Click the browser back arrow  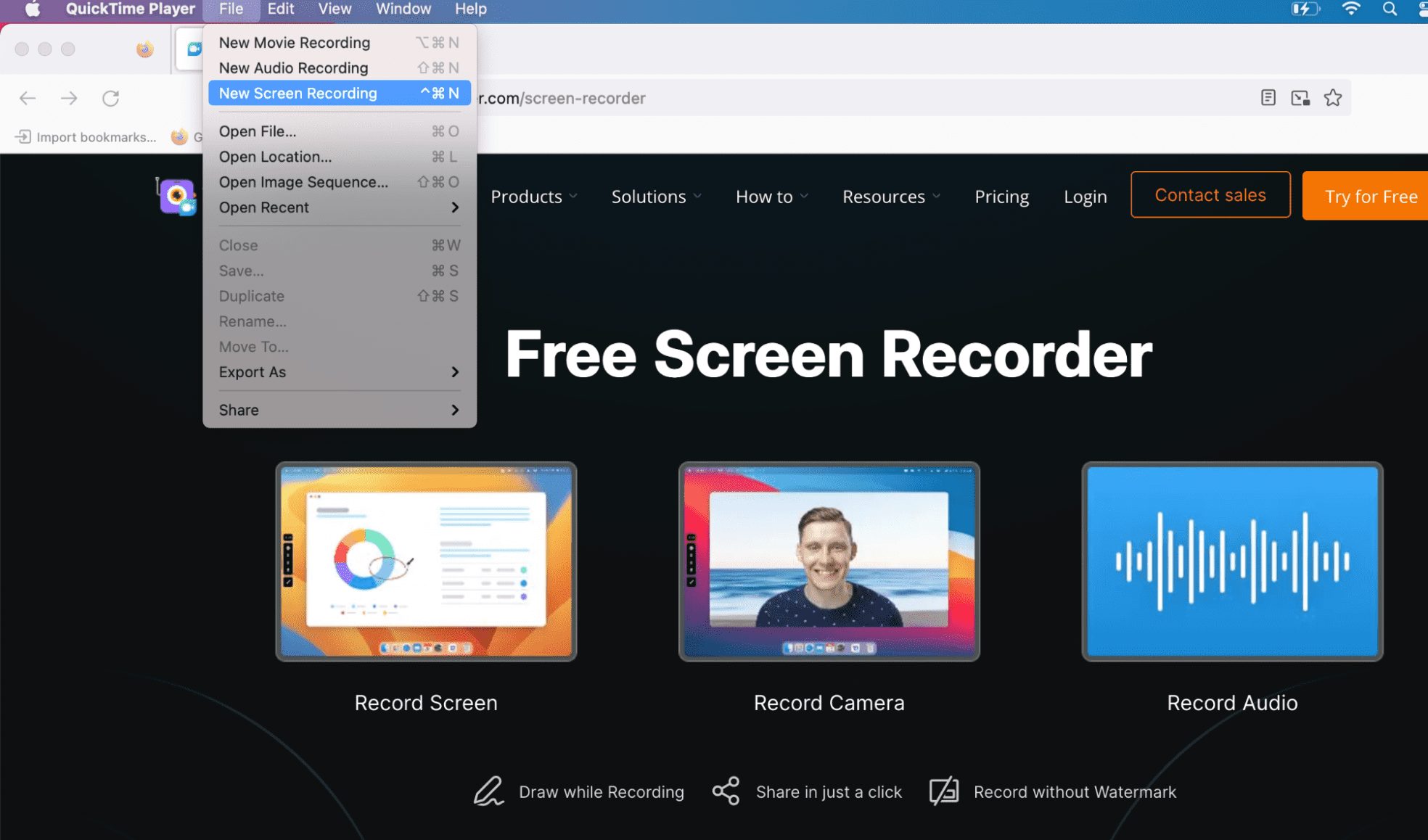click(28, 98)
